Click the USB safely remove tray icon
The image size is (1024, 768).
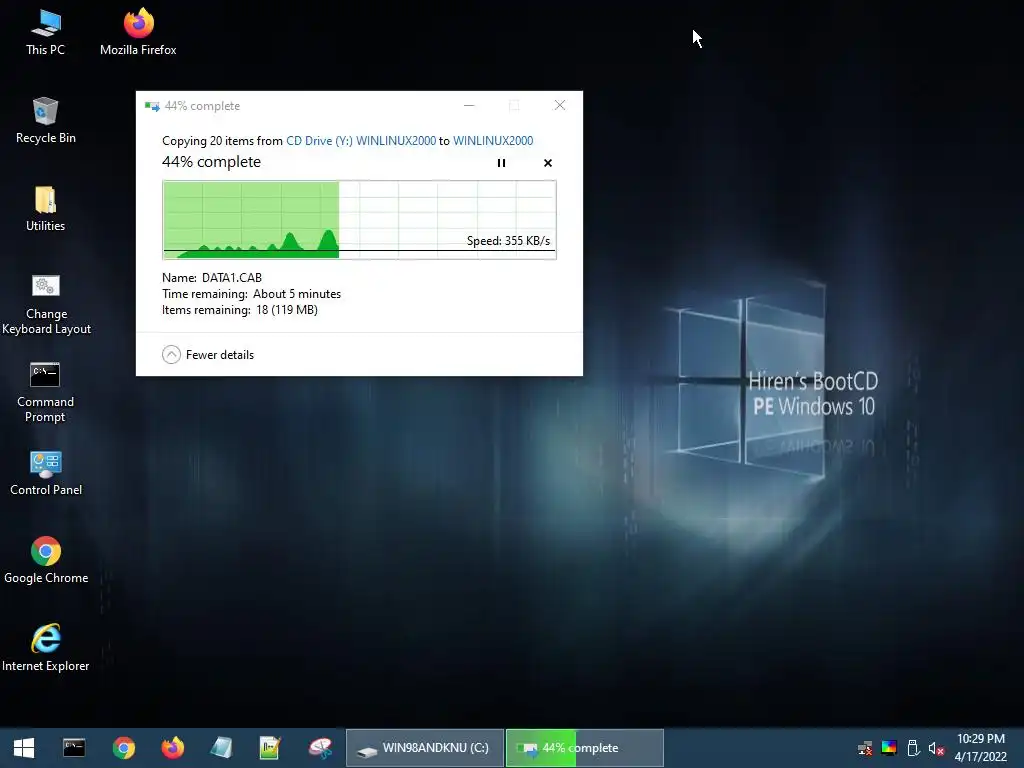(x=913, y=748)
